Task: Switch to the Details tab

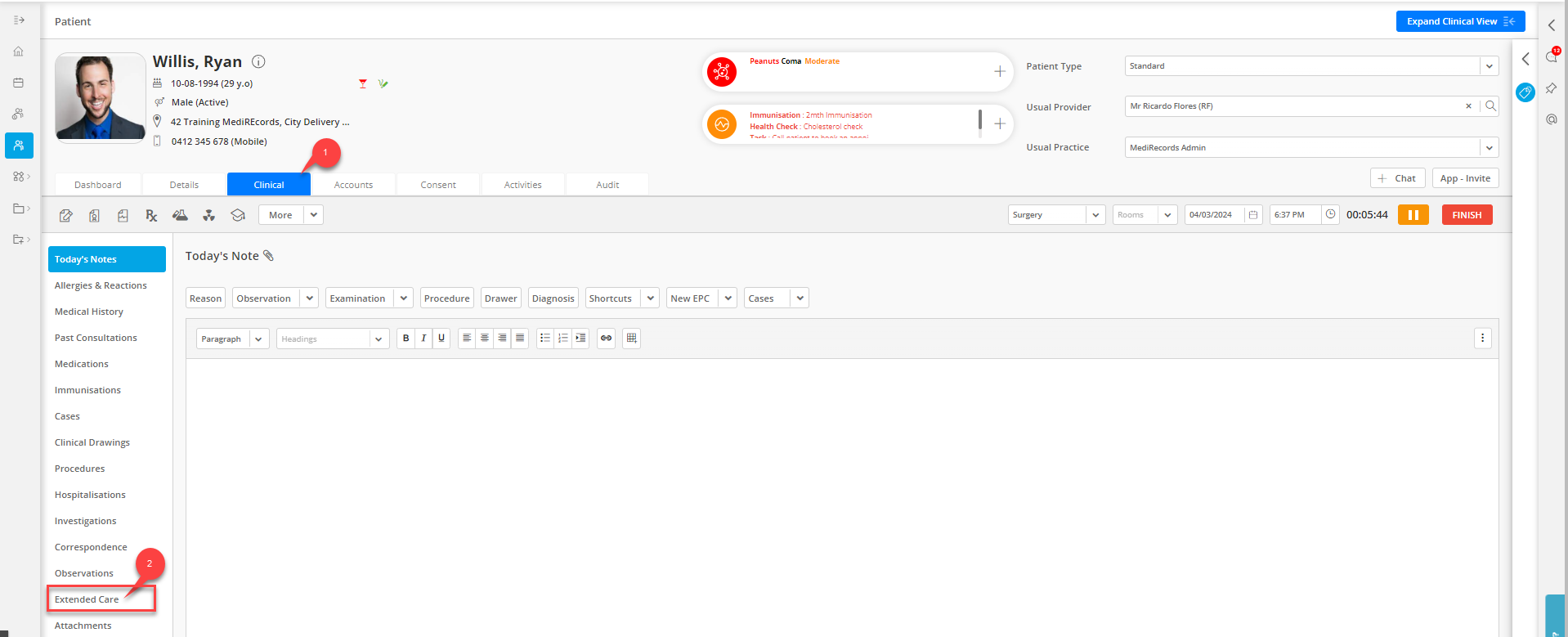Action: tap(184, 185)
